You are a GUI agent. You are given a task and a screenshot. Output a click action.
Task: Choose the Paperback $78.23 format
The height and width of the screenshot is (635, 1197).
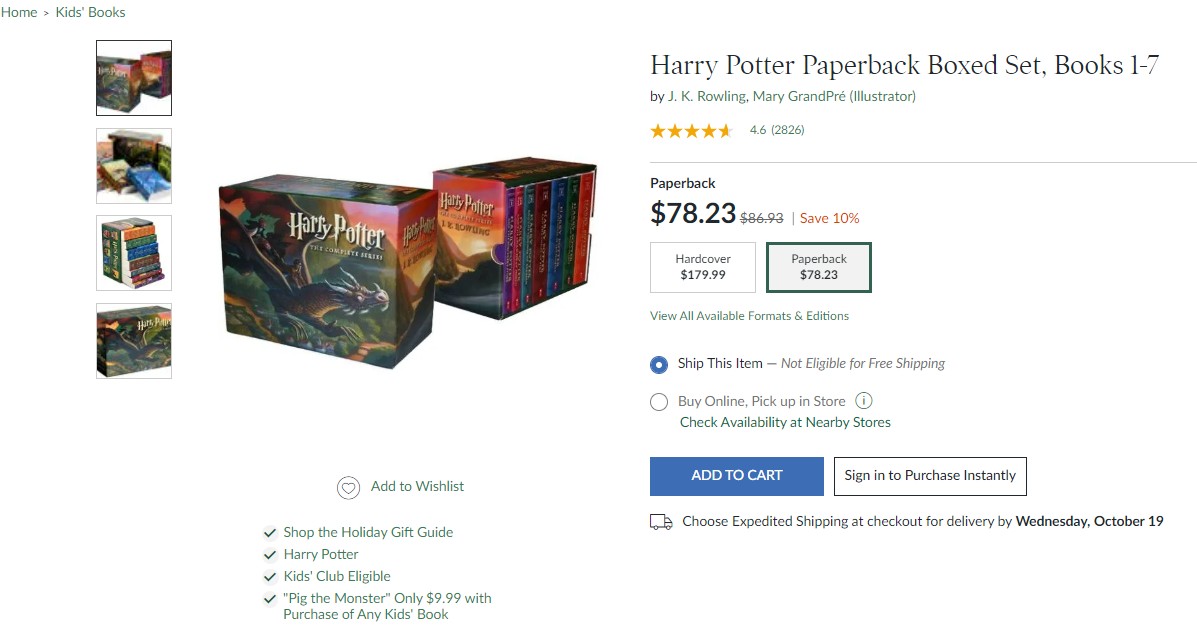coord(819,267)
